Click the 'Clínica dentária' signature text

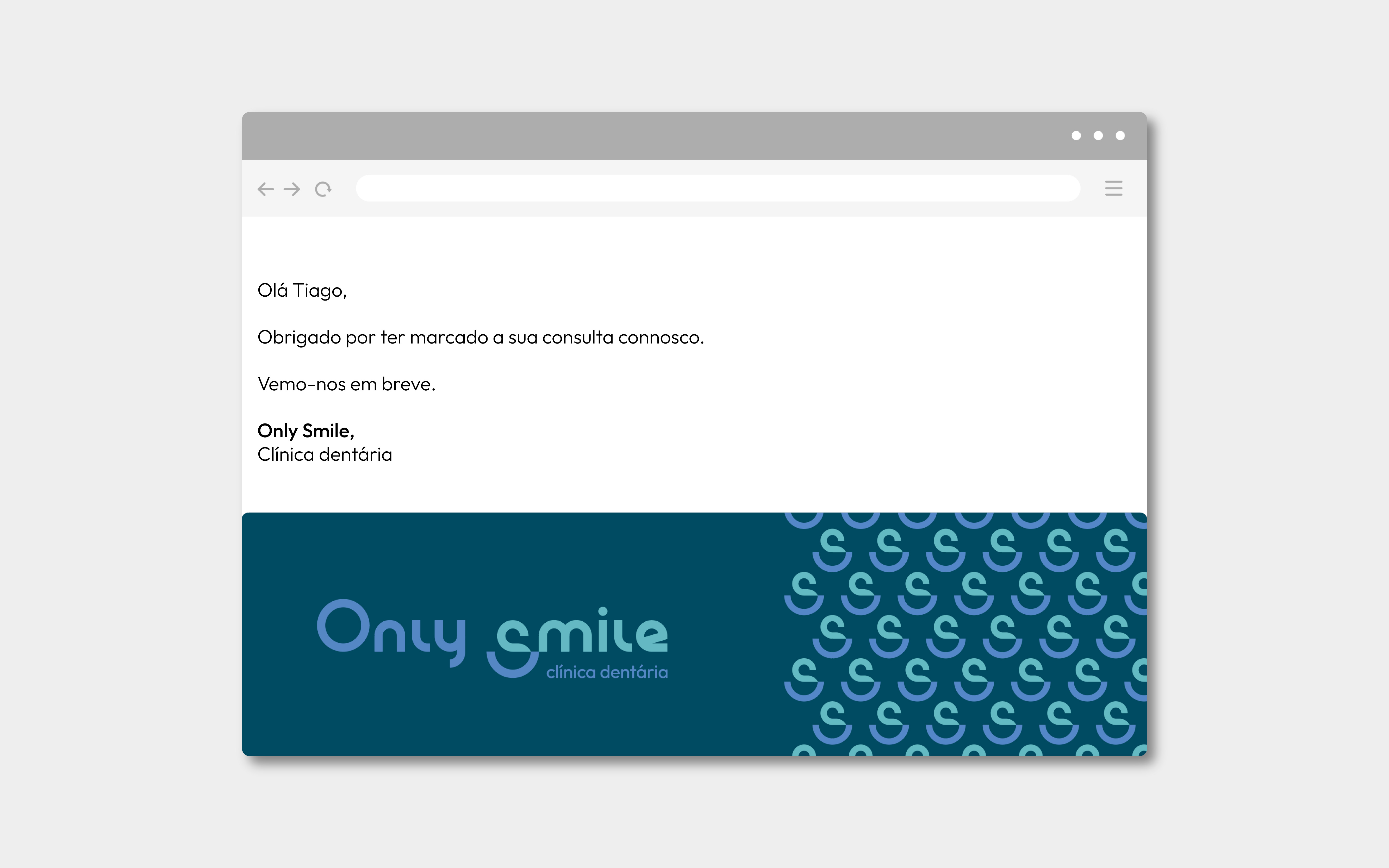click(x=324, y=455)
